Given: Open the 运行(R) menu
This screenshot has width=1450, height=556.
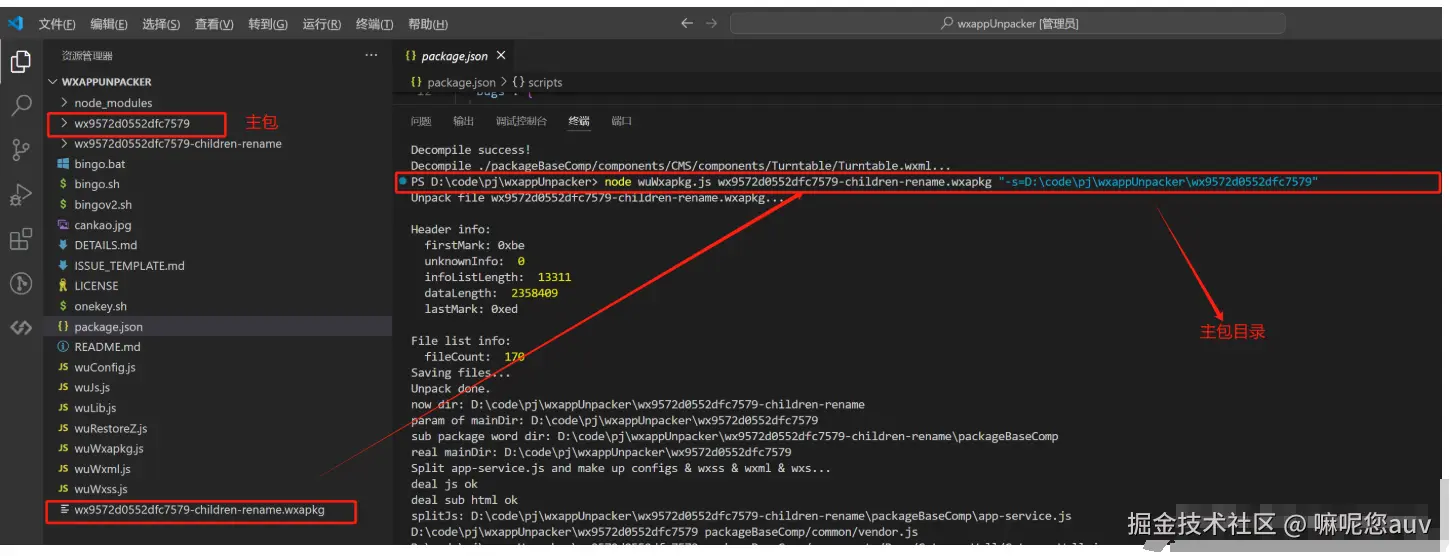Looking at the screenshot, I should coord(322,24).
